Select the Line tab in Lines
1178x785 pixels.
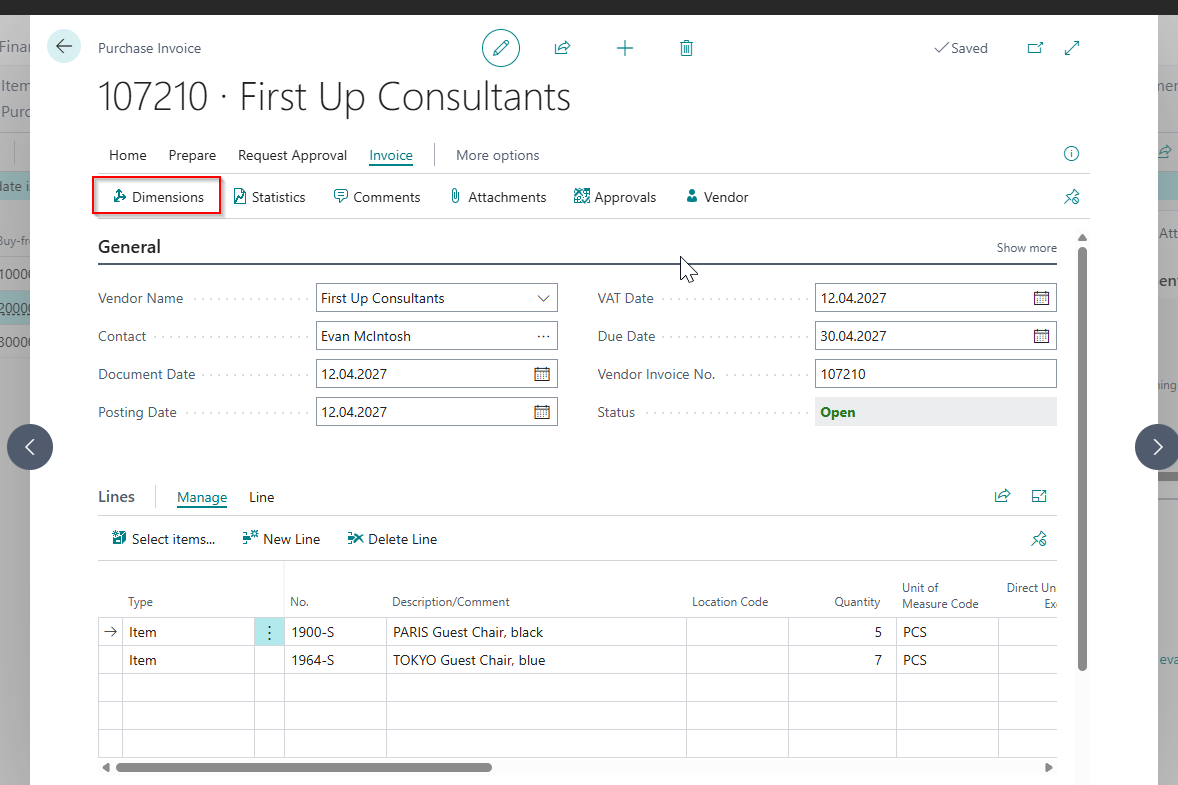[261, 497]
